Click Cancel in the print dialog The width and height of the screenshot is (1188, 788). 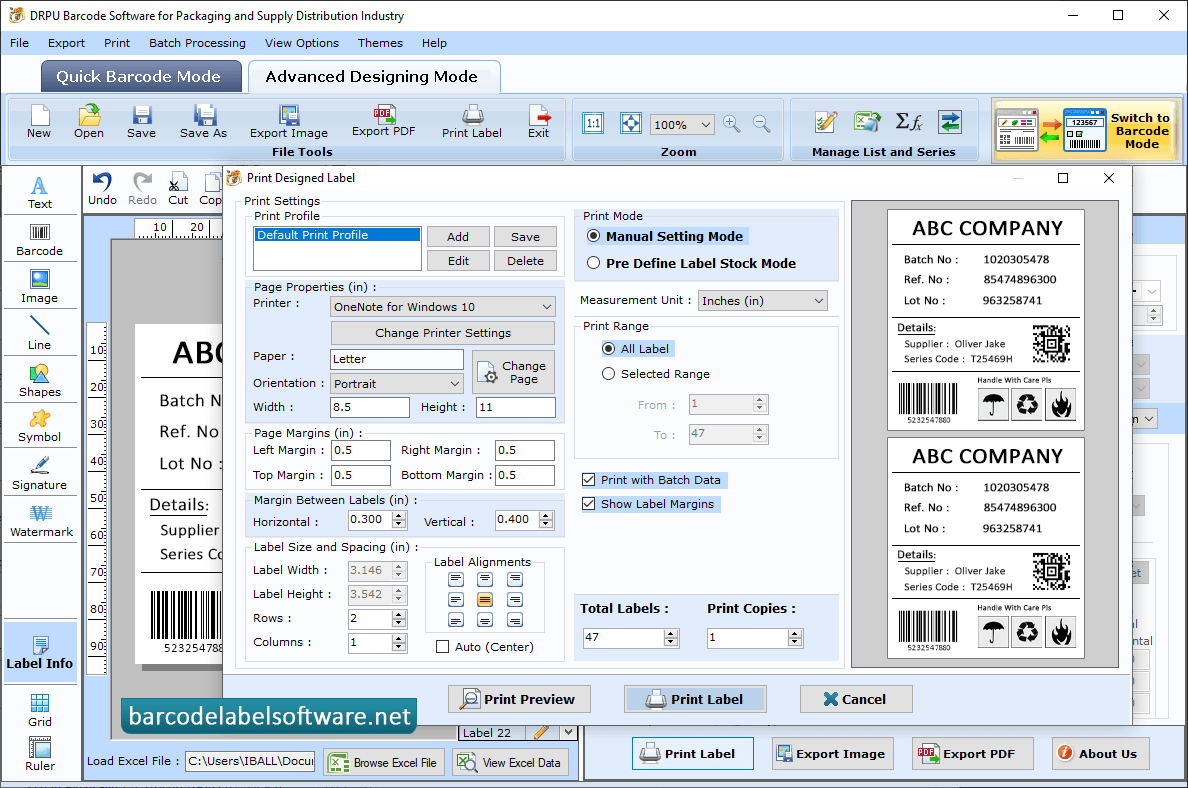point(855,699)
